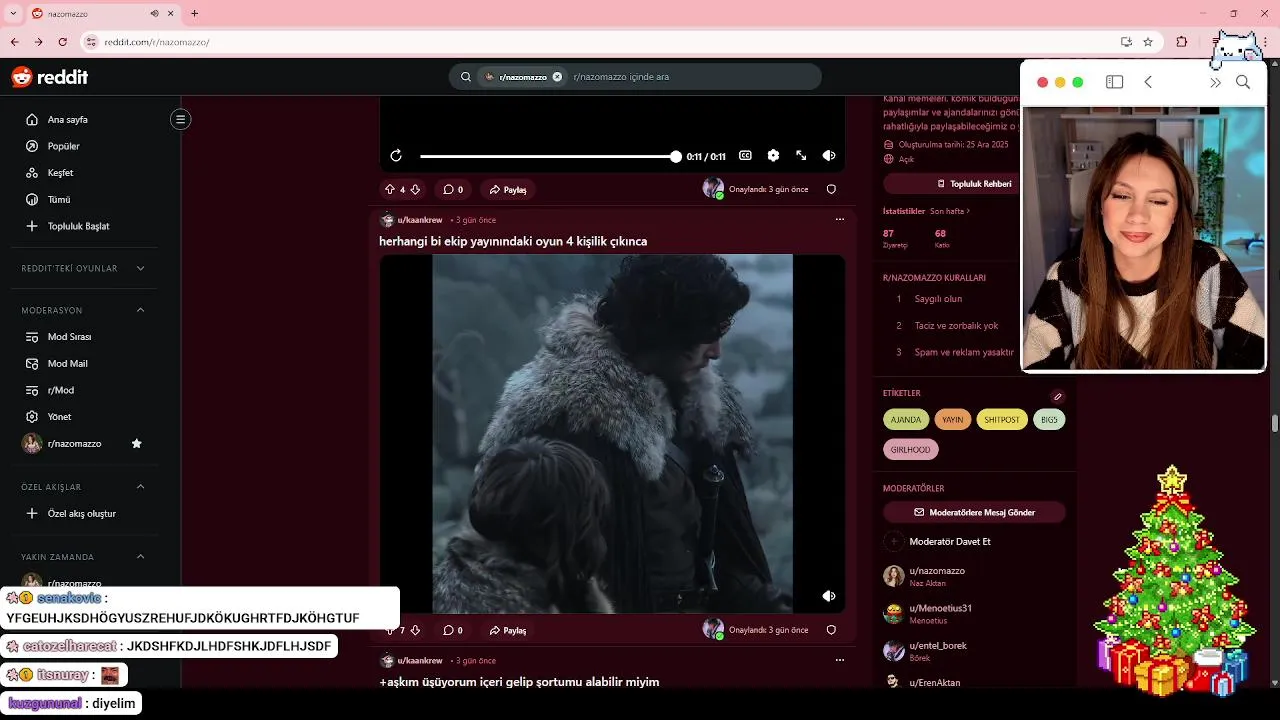Viewport: 1280px width, 720px height.
Task: Open options menu of herhangi bi ekip post
Action: click(x=840, y=219)
